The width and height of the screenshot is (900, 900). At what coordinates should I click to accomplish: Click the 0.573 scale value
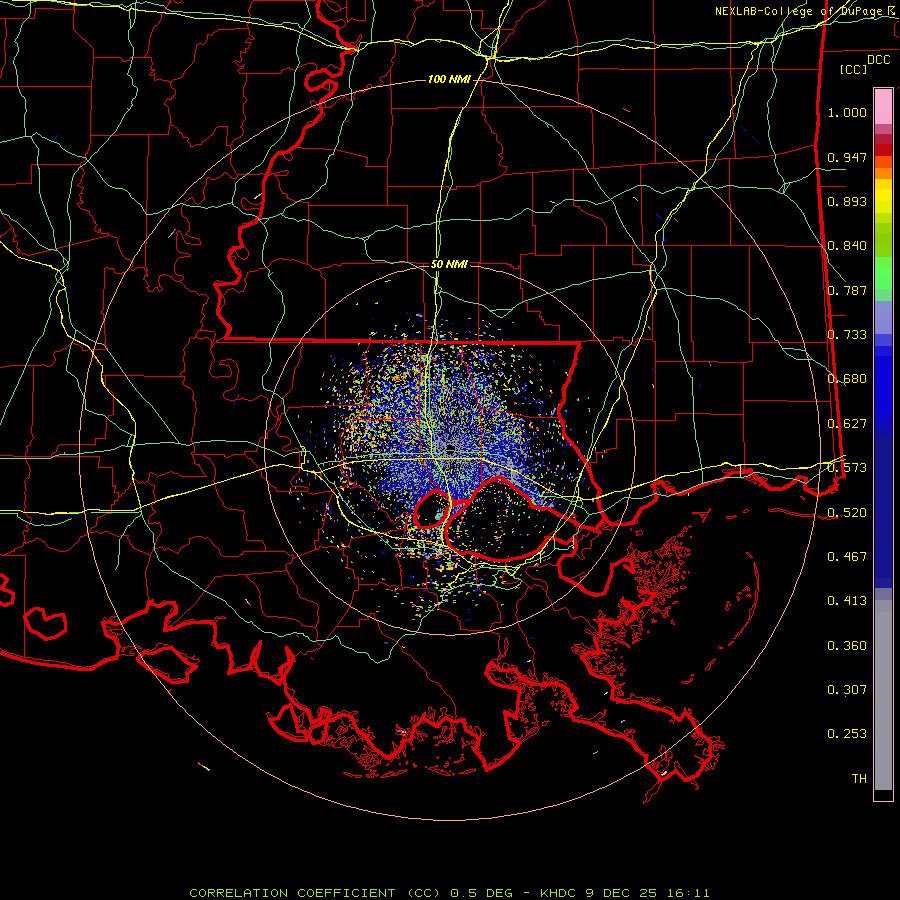pos(847,468)
